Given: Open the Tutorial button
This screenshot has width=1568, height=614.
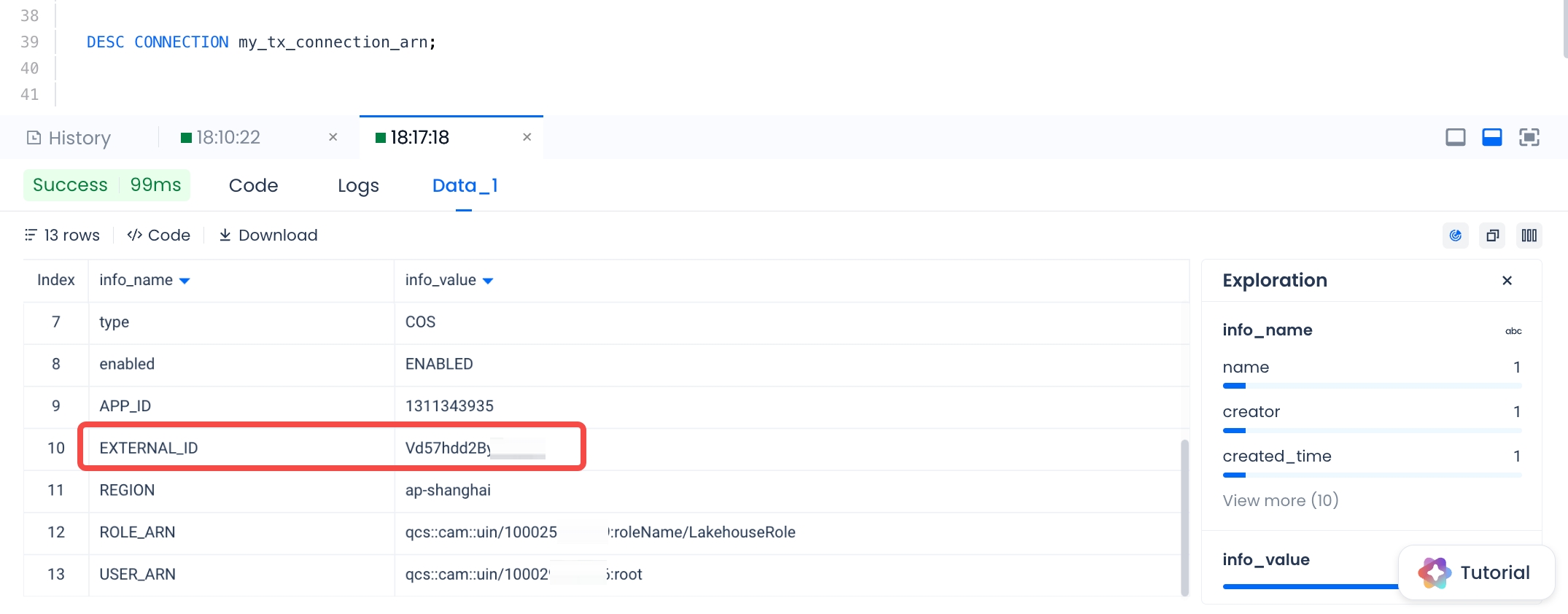Looking at the screenshot, I should click(x=1476, y=572).
